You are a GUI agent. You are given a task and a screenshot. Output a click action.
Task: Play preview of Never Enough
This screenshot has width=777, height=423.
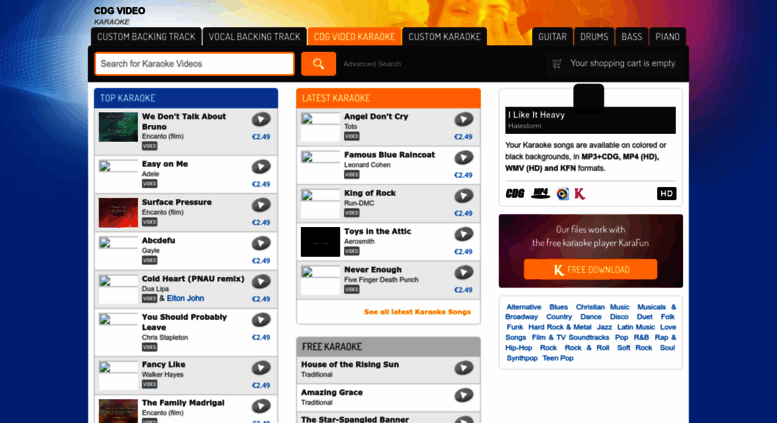464,272
